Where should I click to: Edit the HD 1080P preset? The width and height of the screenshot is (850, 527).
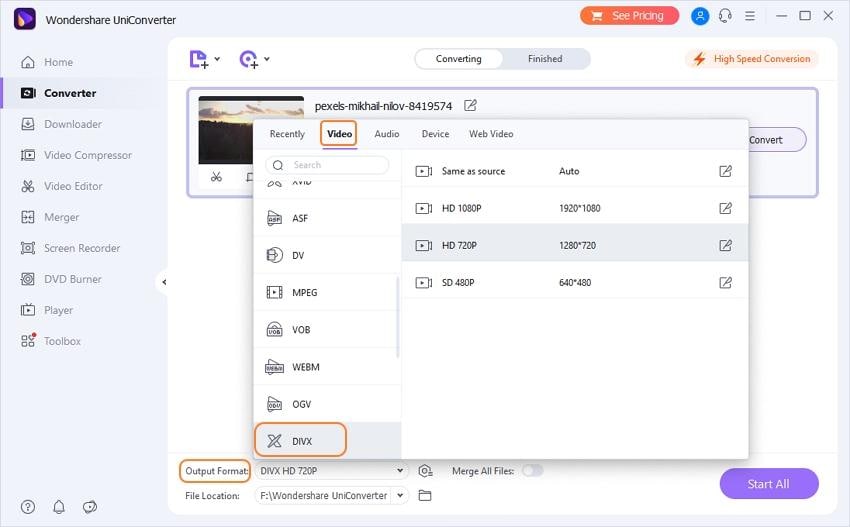pos(725,208)
